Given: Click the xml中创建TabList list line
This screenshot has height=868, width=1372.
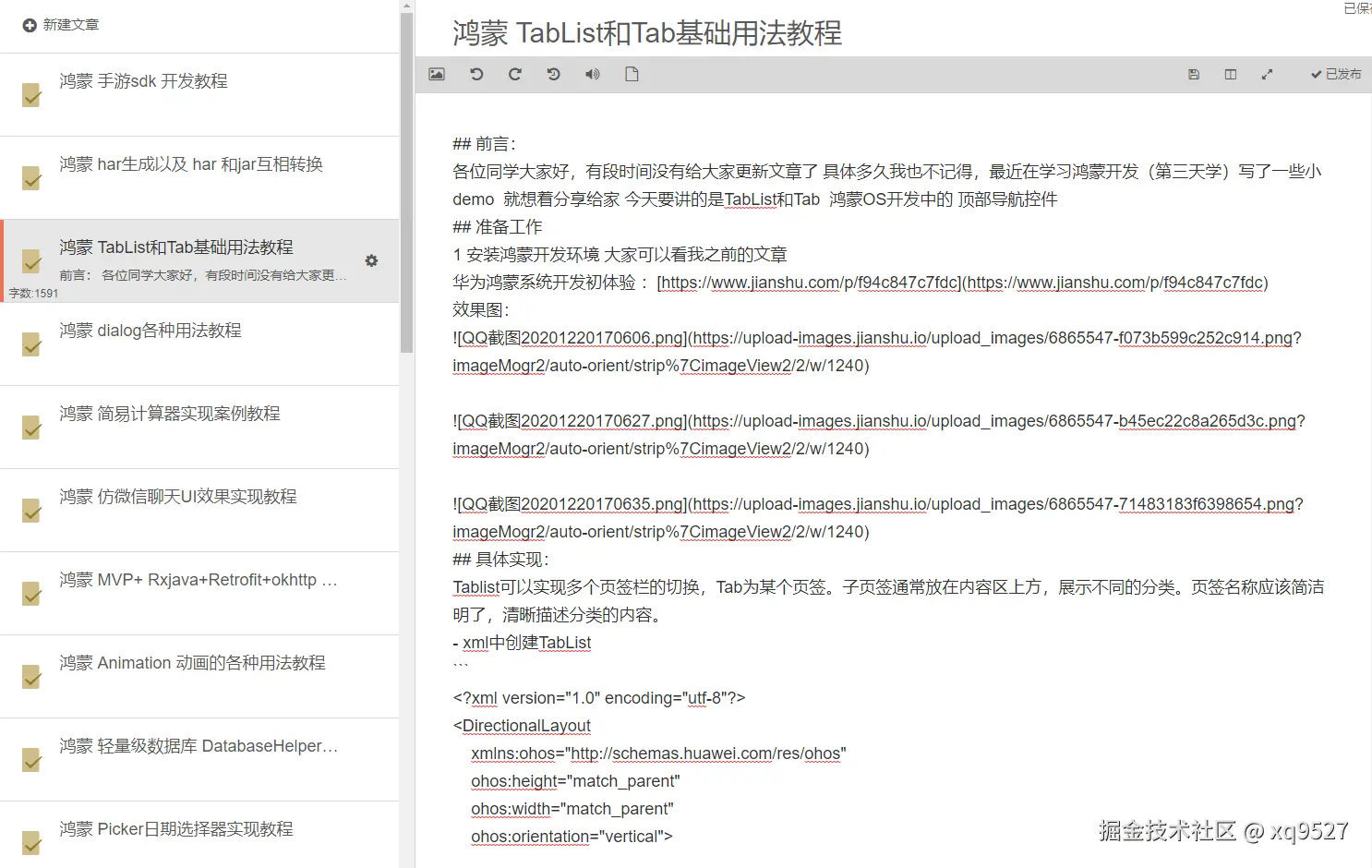Looking at the screenshot, I should tap(522, 643).
